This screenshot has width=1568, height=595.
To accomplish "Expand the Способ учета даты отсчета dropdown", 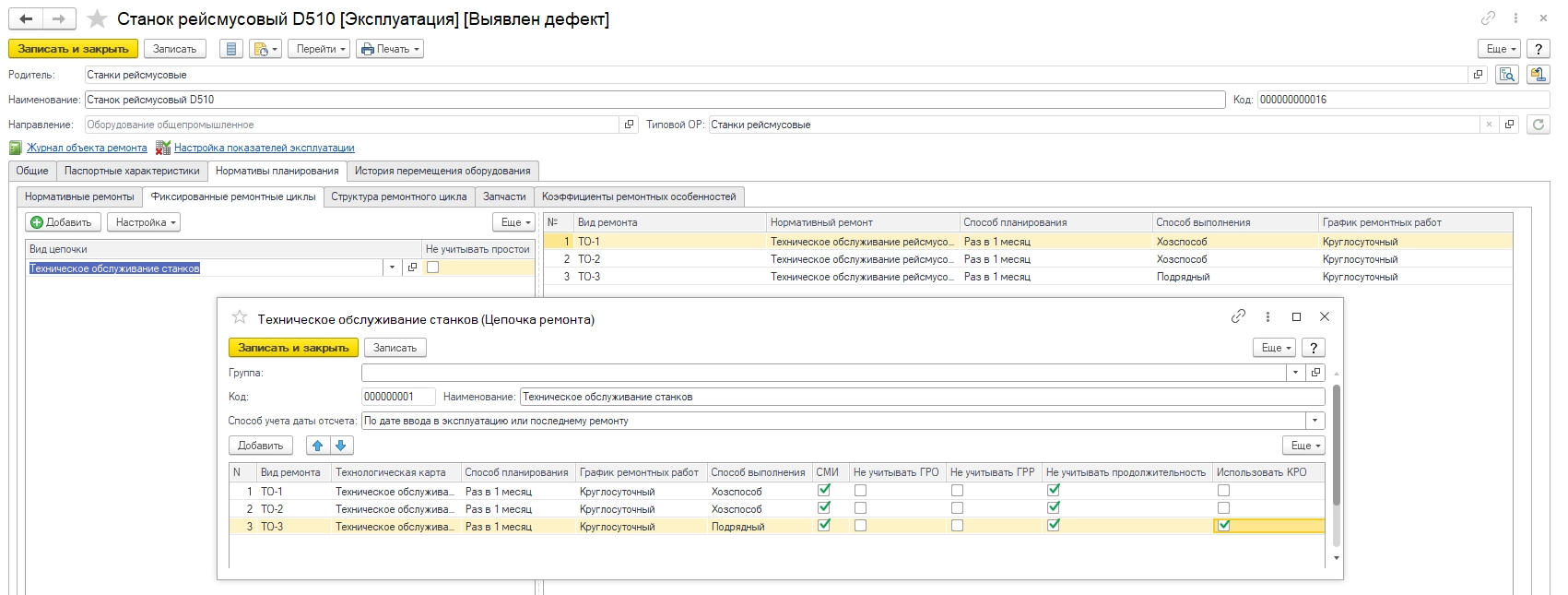I will 1315,421.
